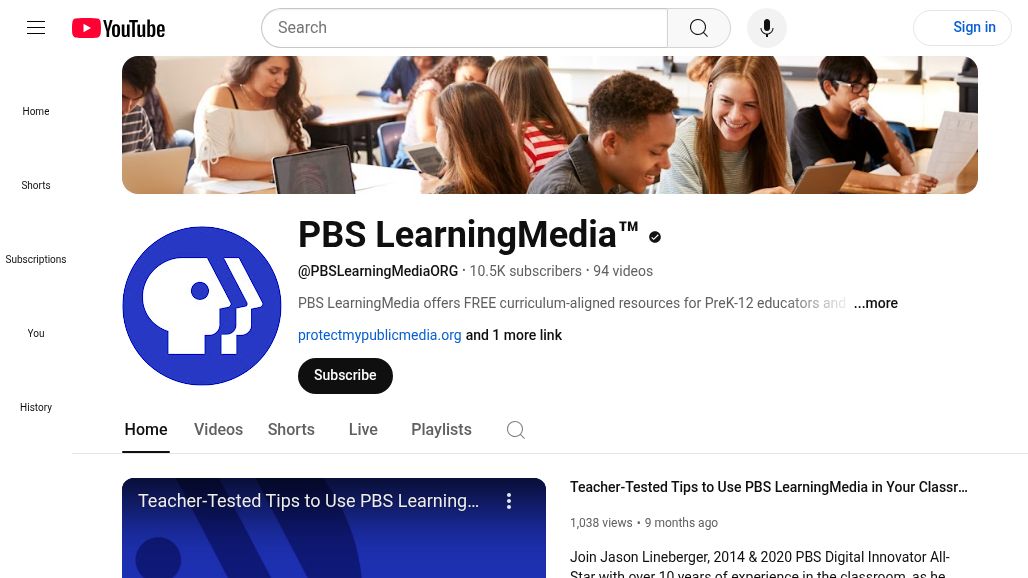Switch to the Live tab

[363, 430]
